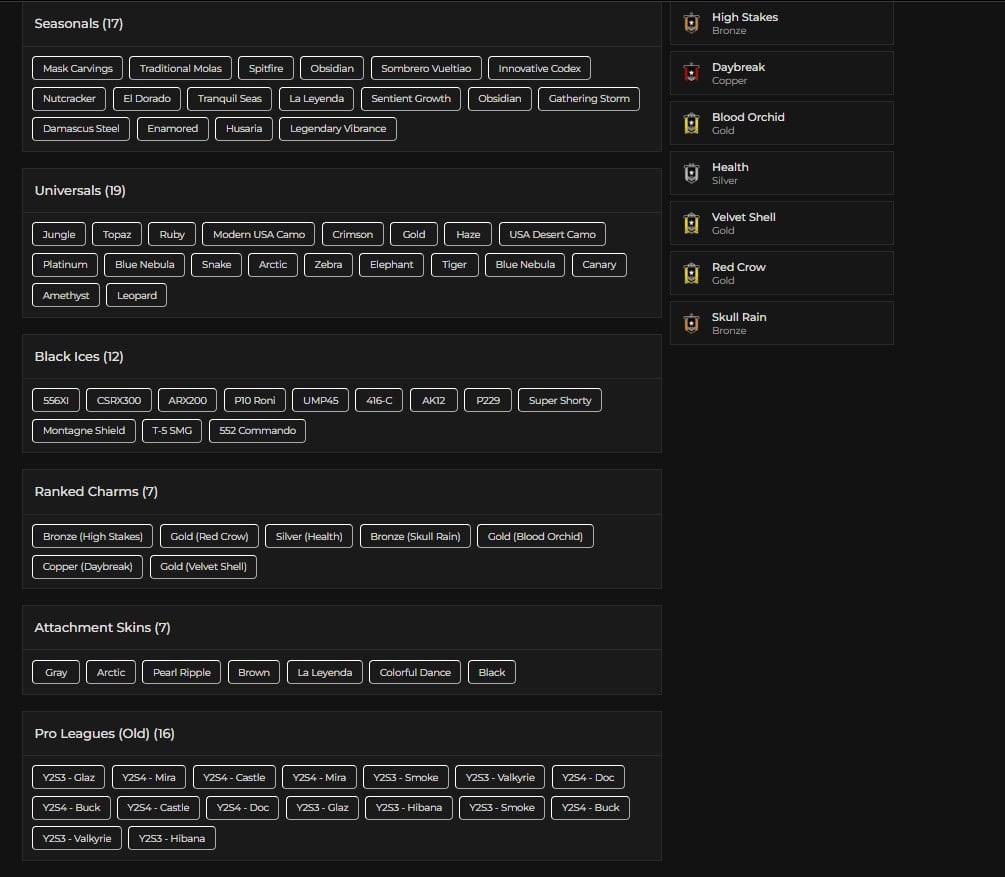The height and width of the screenshot is (877, 1005).
Task: Open the Innovative Codex tag
Action: (x=539, y=68)
